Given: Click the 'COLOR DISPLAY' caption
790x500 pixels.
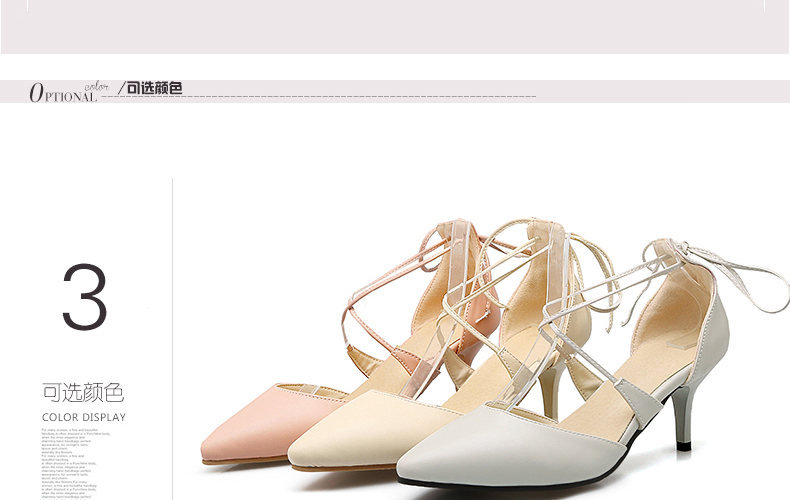Looking at the screenshot, I should pyautogui.click(x=84, y=417).
